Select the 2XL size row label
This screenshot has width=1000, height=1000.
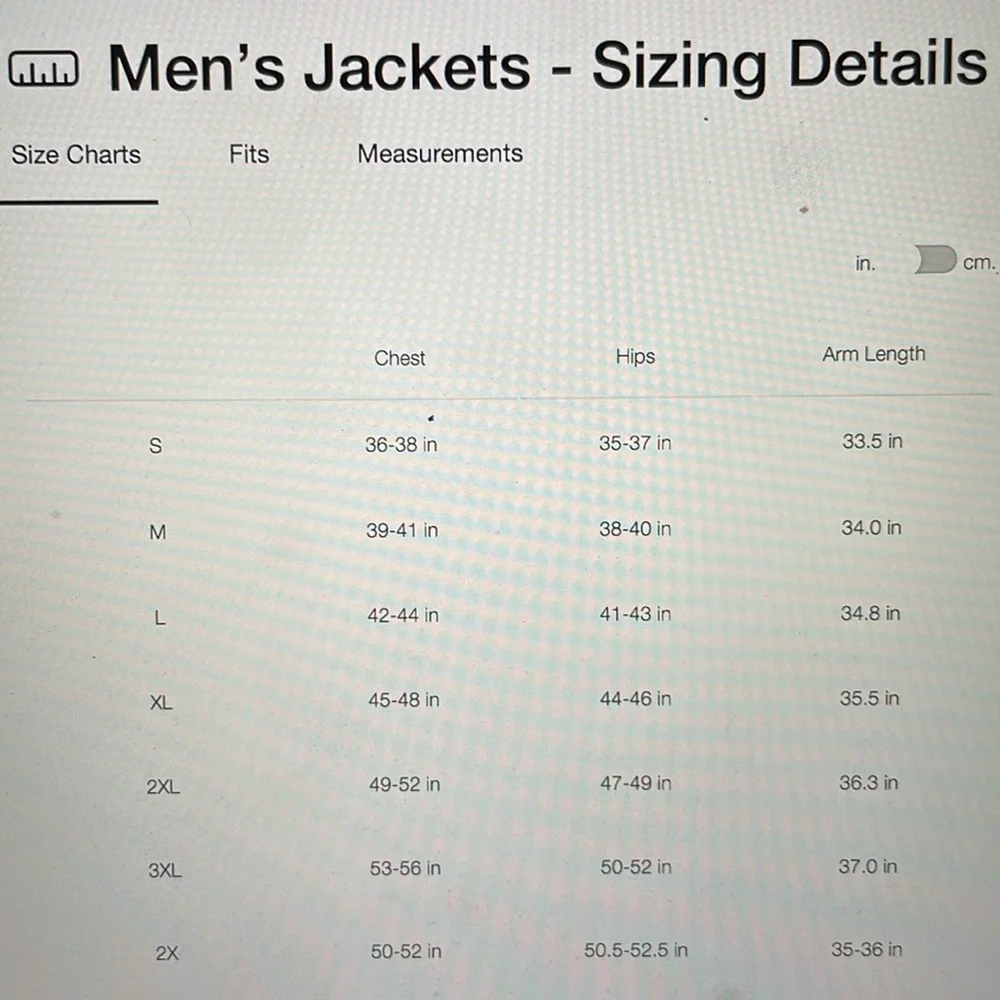pos(163,787)
